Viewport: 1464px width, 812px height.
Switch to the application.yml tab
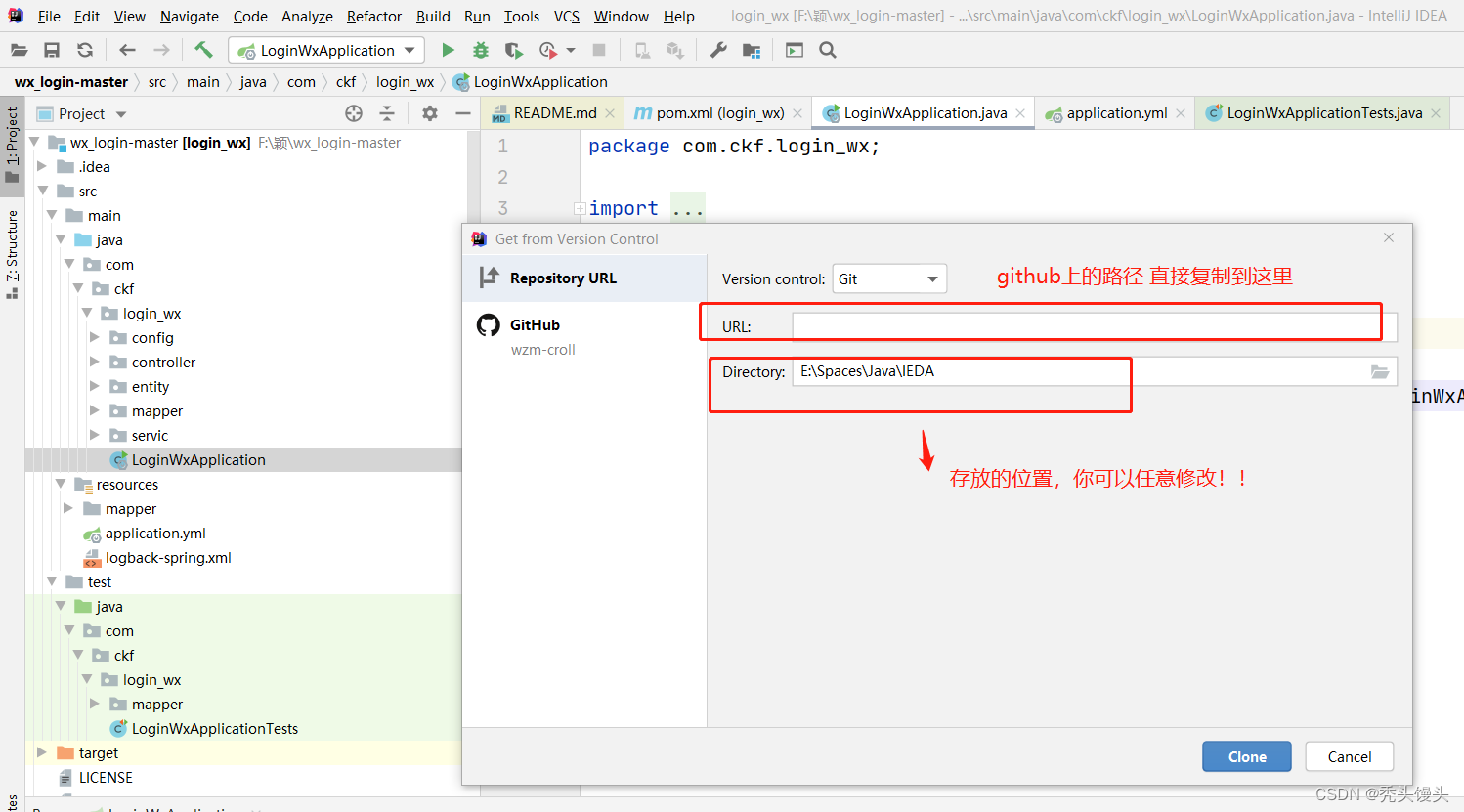click(x=1116, y=113)
